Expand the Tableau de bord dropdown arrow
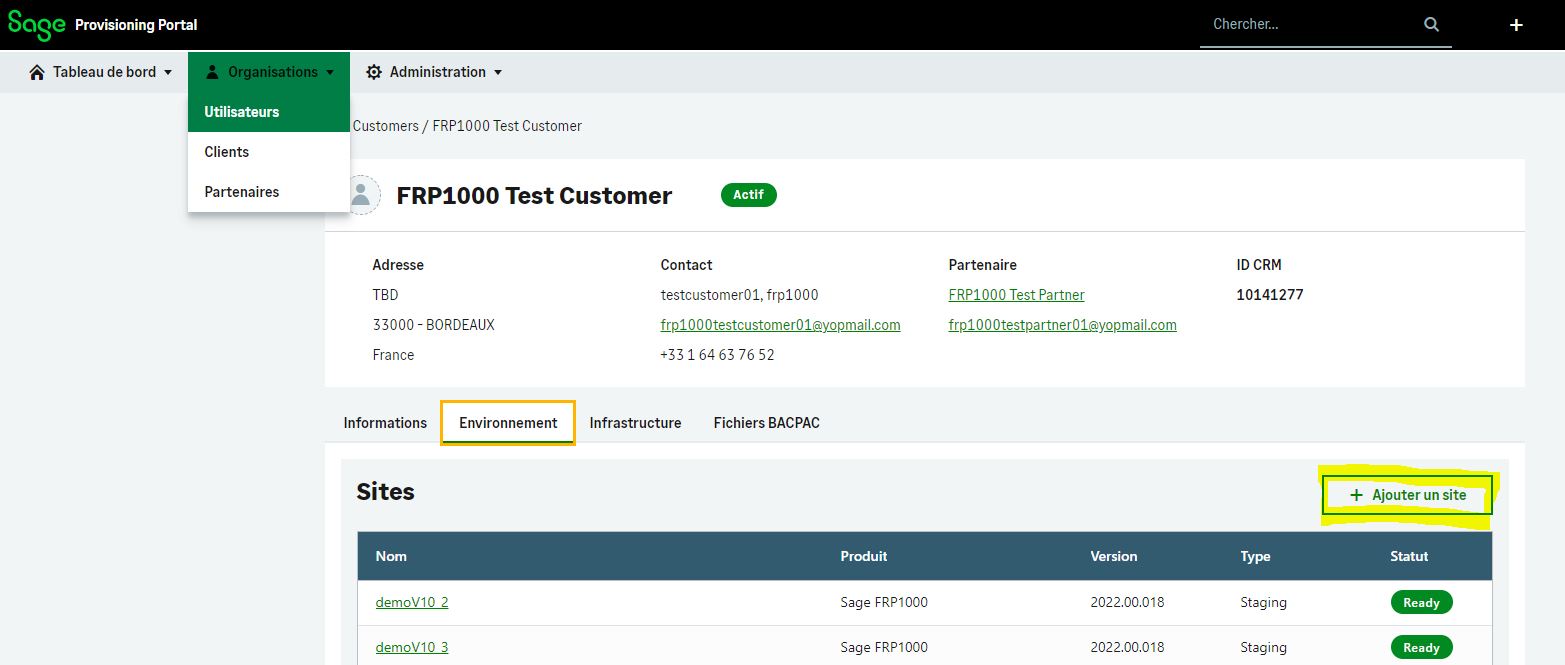1565x665 pixels. [168, 73]
